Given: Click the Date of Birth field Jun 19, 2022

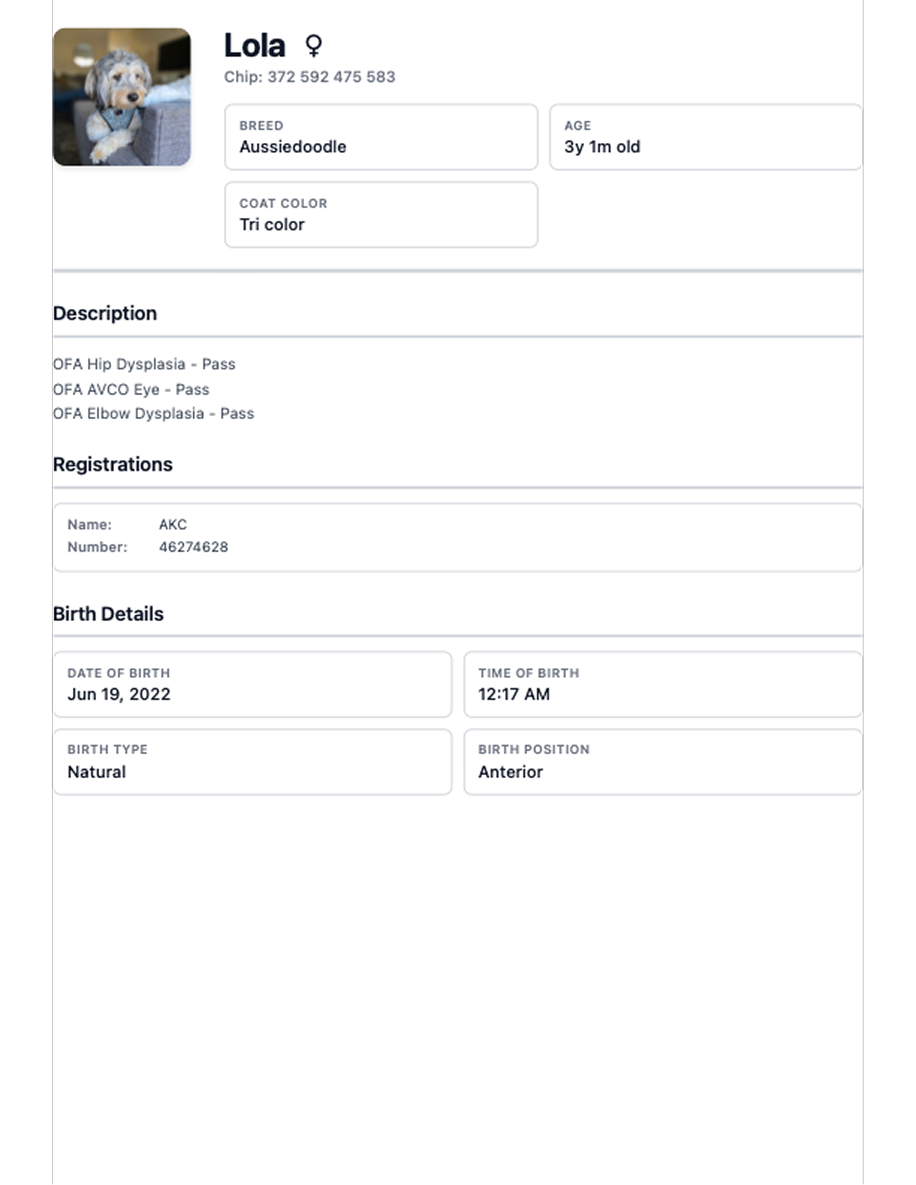Looking at the screenshot, I should [252, 684].
